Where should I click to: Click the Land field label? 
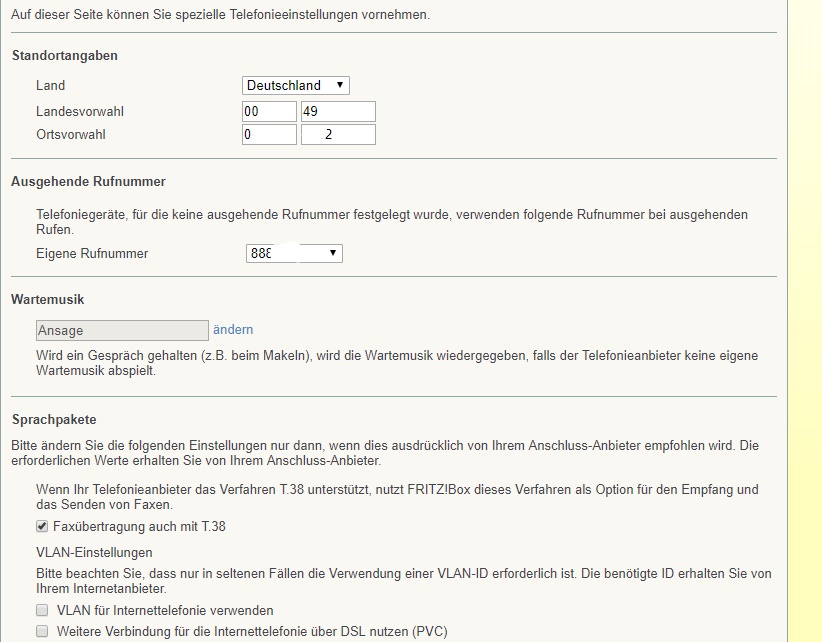(50, 86)
